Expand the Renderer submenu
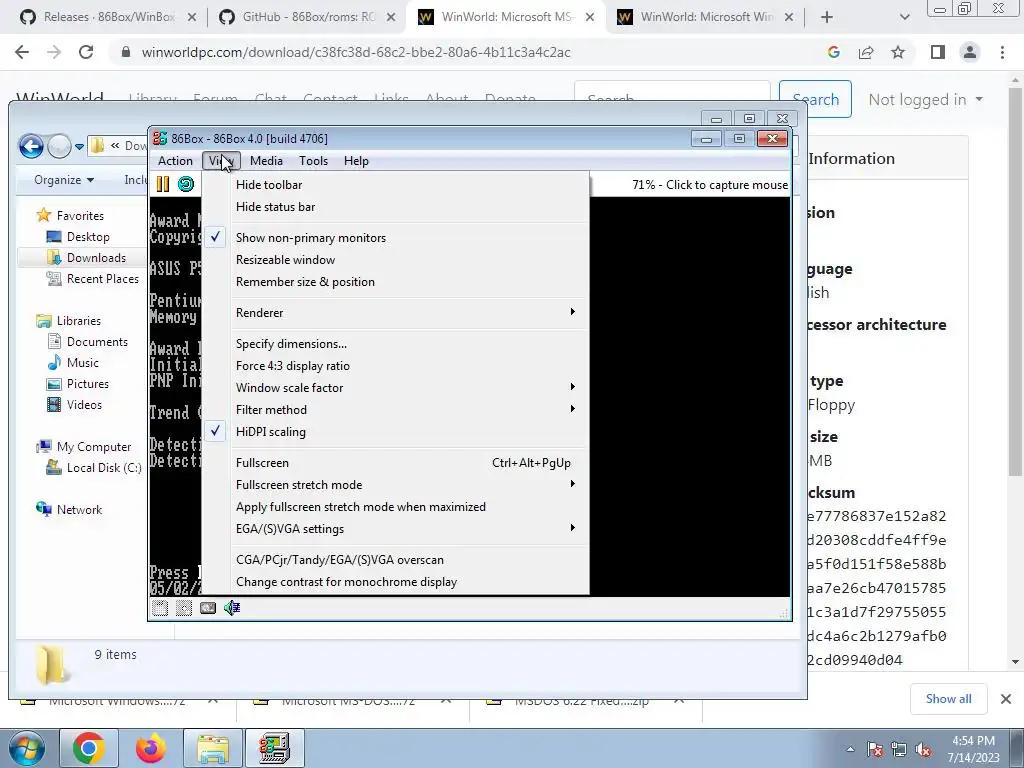The image size is (1024, 768). [396, 313]
